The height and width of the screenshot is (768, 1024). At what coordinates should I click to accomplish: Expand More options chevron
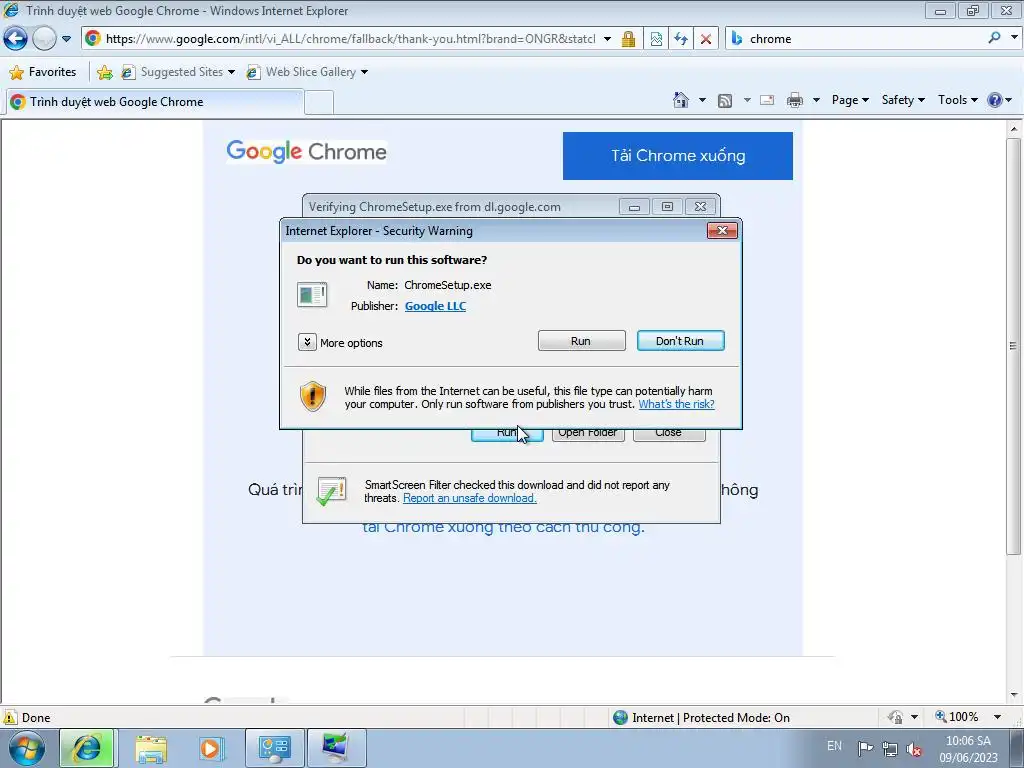coord(307,342)
